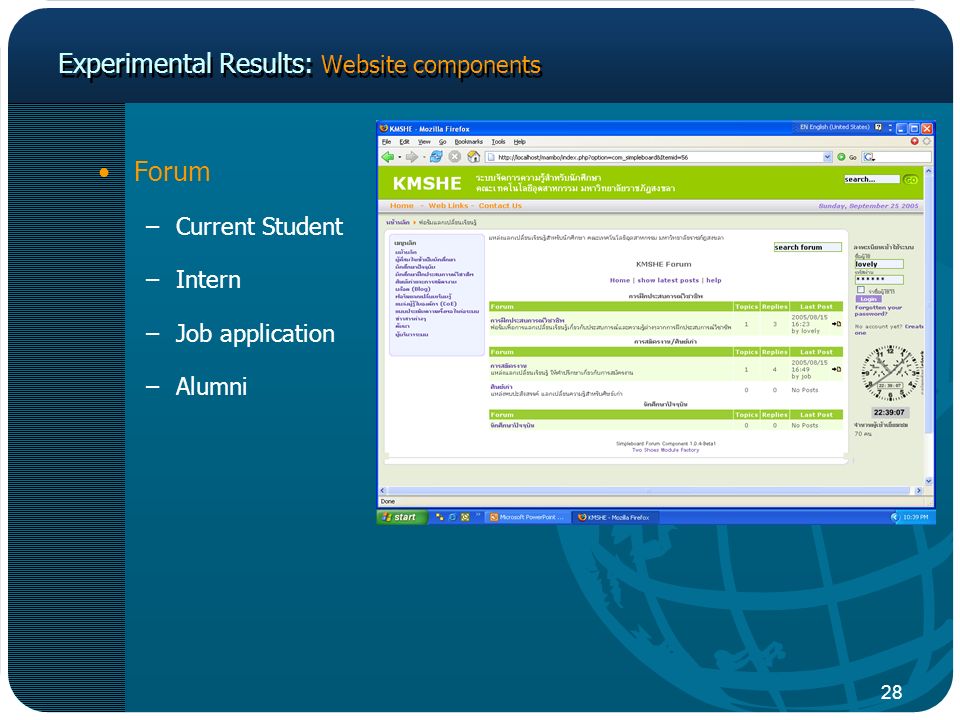The image size is (960, 720).
Task: Click the taskbar clock showing 10:39 PM
Action: point(915,517)
